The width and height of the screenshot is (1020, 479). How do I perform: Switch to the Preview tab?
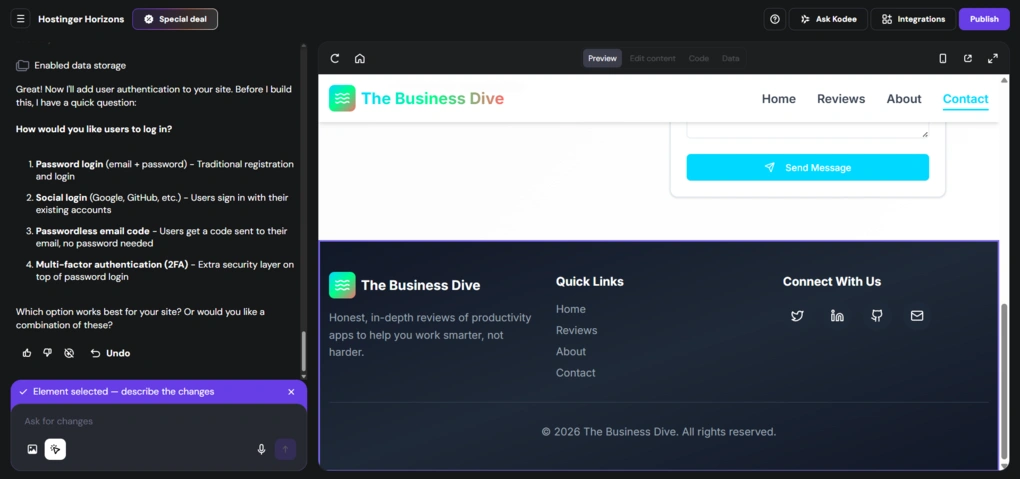click(x=602, y=59)
